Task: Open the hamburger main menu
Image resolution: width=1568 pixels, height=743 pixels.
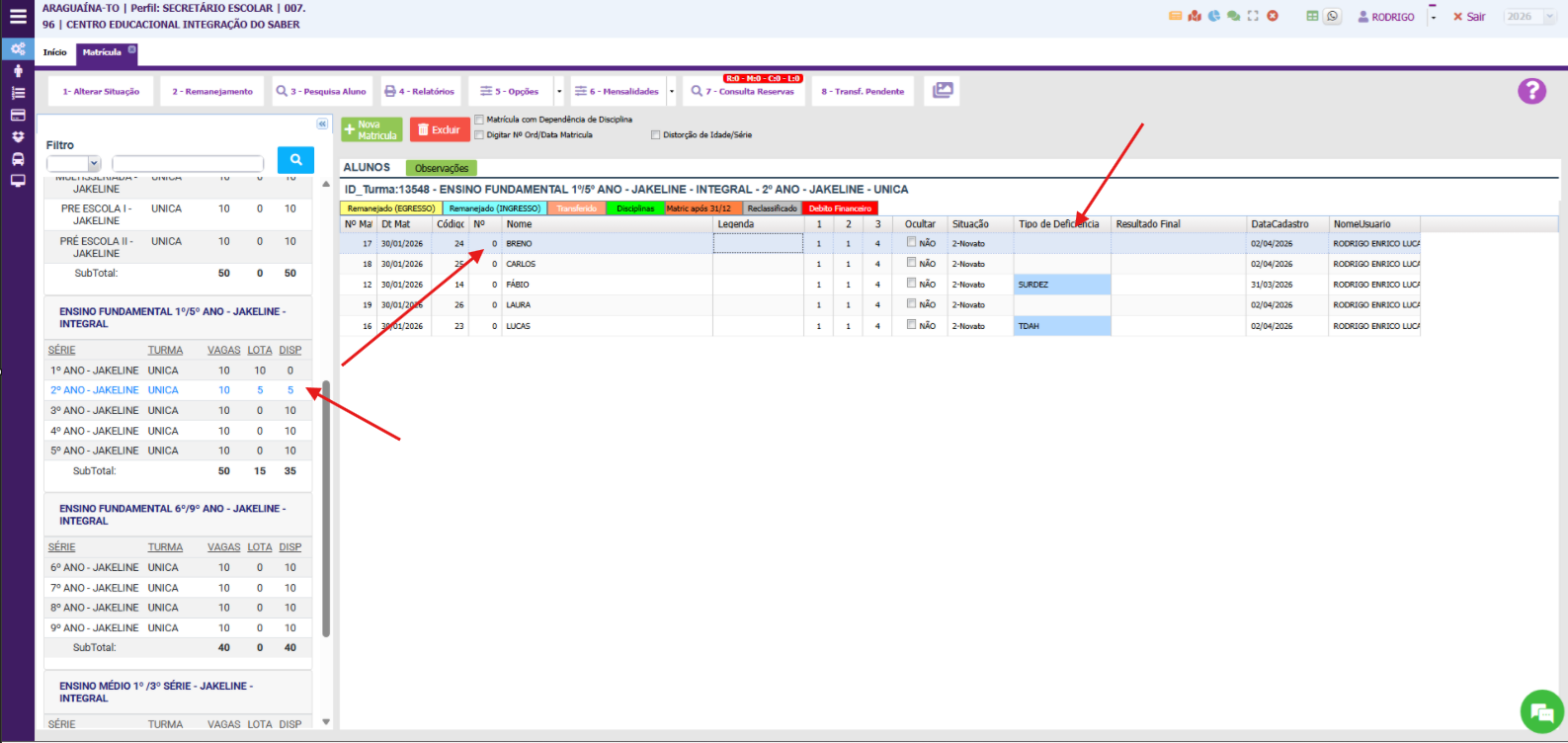Action: [x=18, y=16]
